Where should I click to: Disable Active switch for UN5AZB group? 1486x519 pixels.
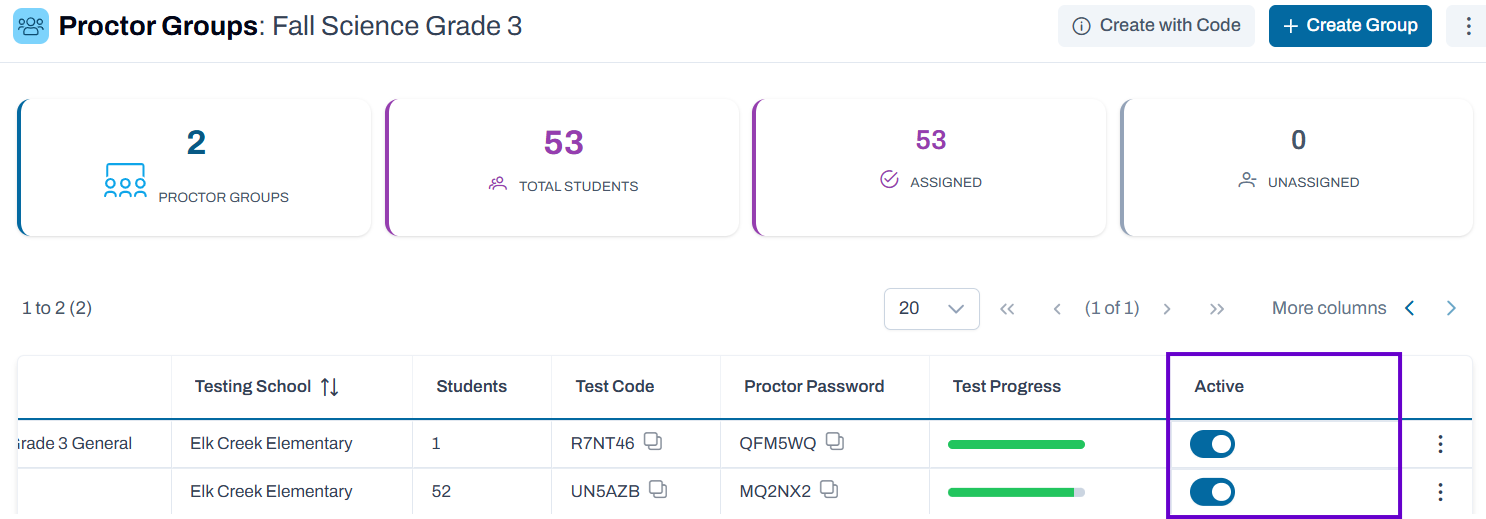click(x=1212, y=492)
